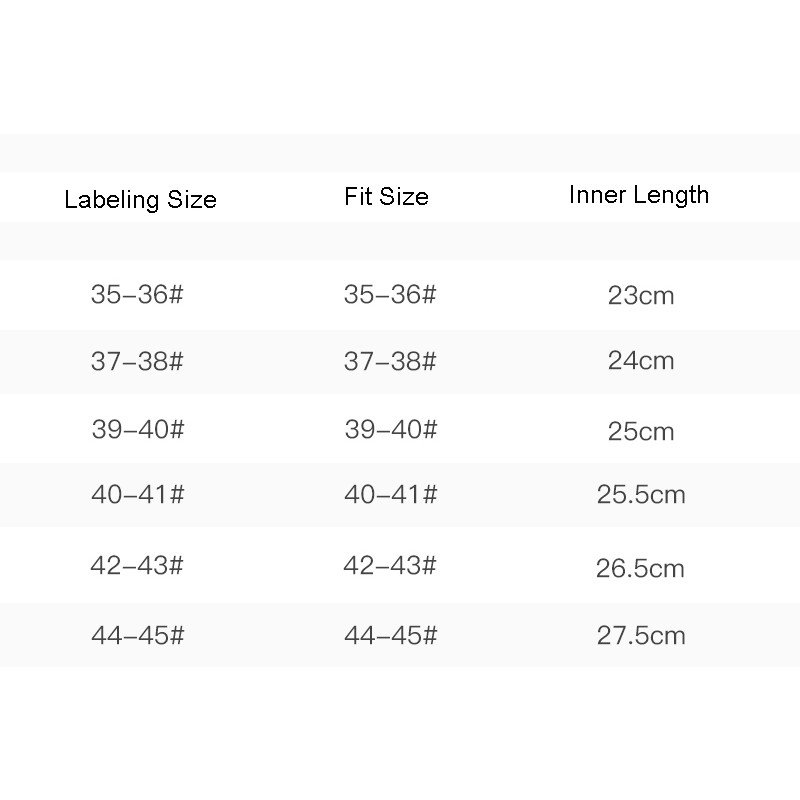Select 39–40# in Labeling Size column

tap(137, 429)
